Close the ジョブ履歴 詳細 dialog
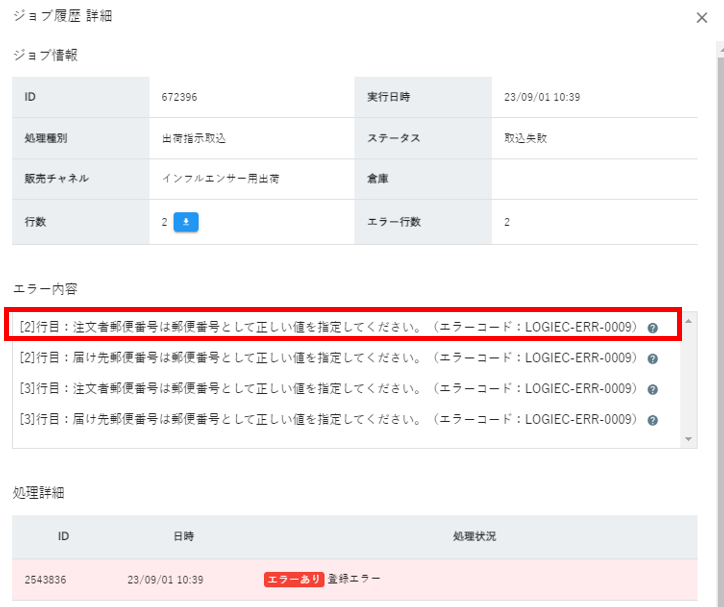 coord(702,18)
